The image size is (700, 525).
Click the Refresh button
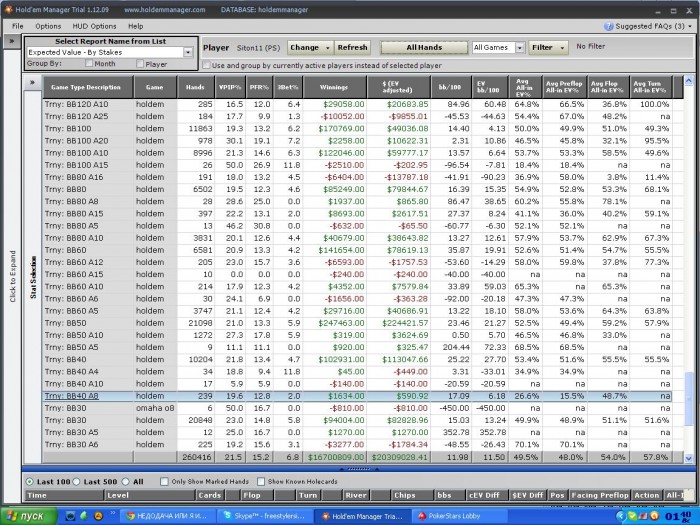[x=352, y=47]
